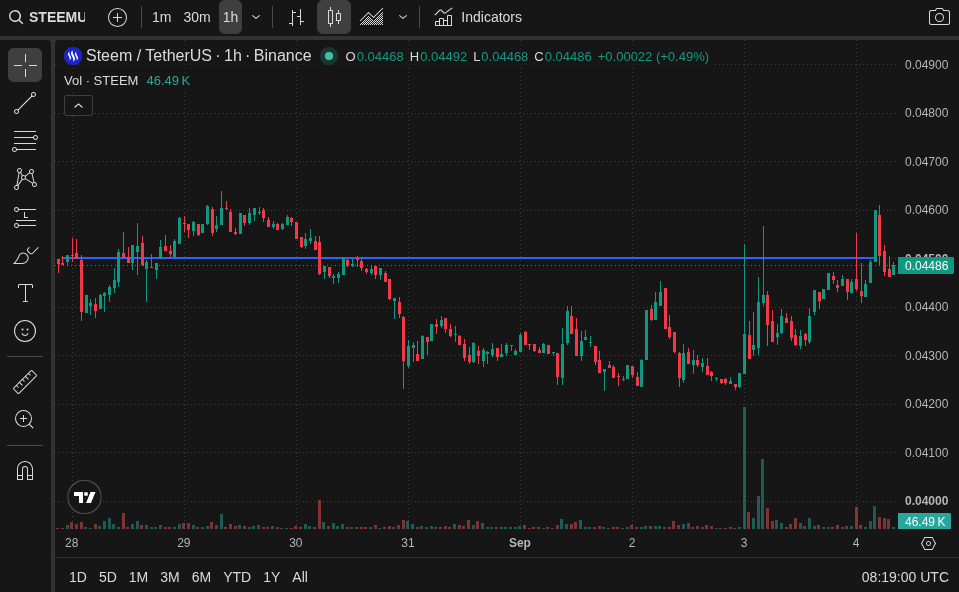Viewport: 959px width, 592px height.
Task: Click the 0.04900 price scale label
Action: (x=926, y=65)
